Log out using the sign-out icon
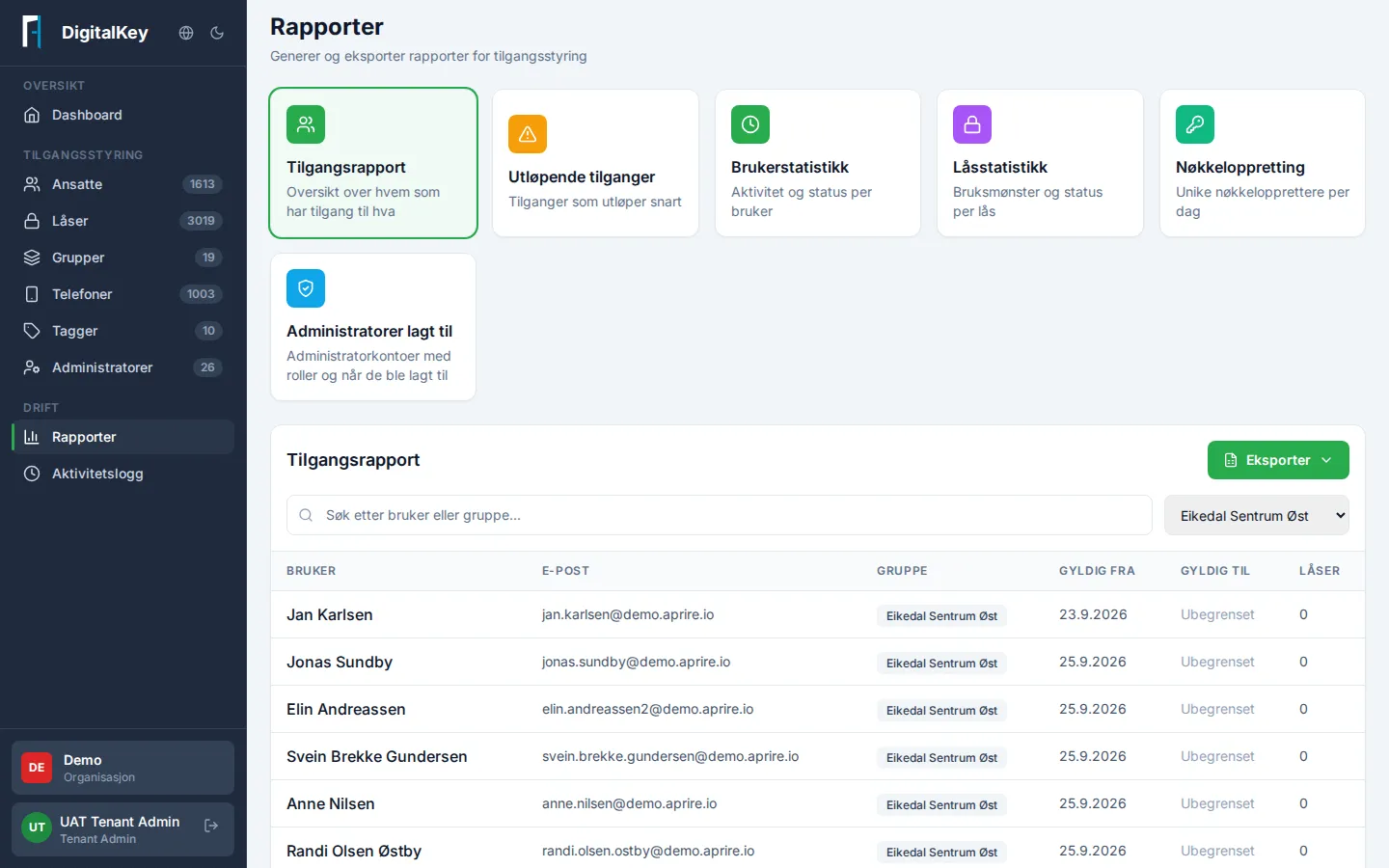Image resolution: width=1389 pixels, height=868 pixels. (x=211, y=826)
